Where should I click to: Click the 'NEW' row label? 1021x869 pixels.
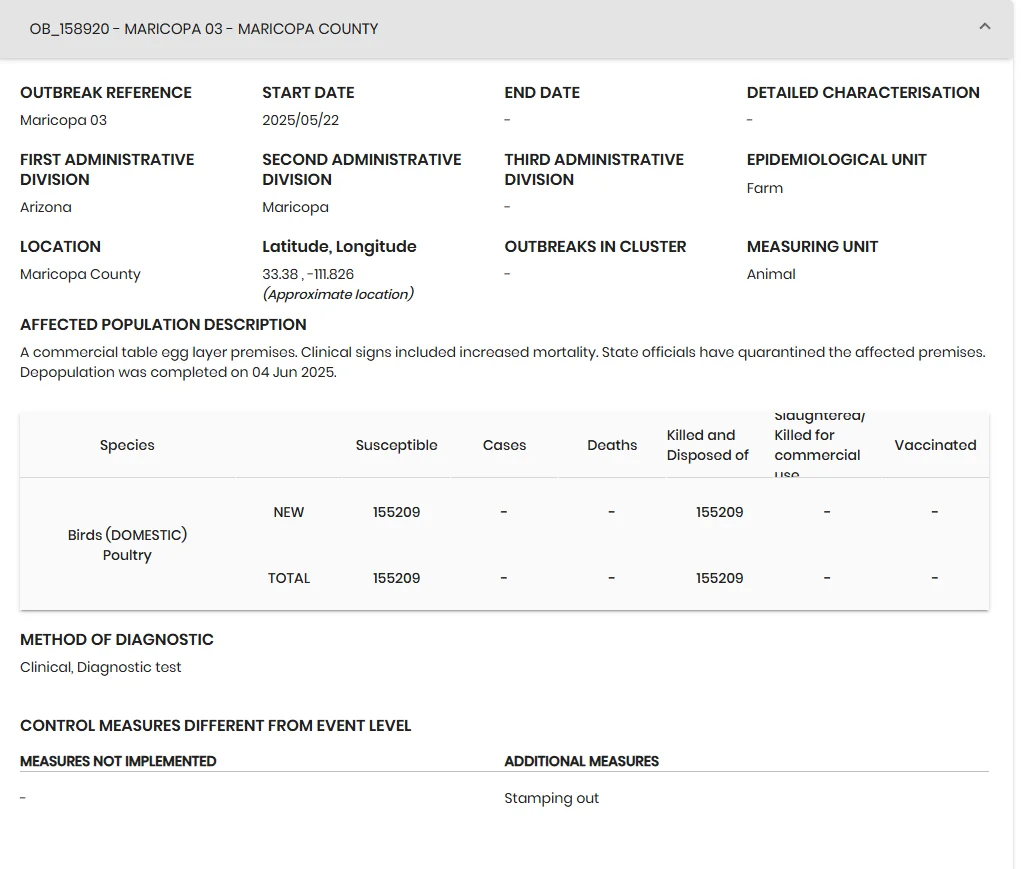288,513
